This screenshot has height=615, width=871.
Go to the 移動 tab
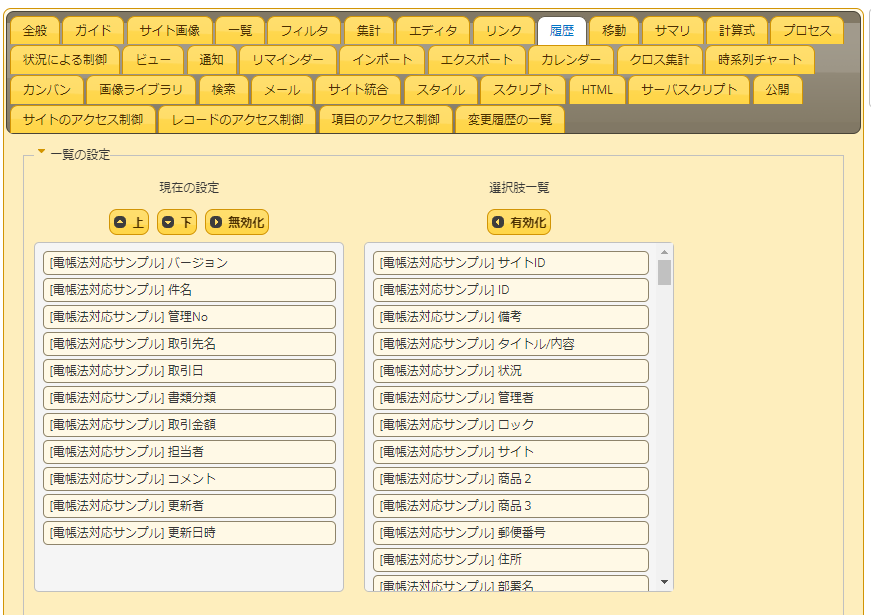pyautogui.click(x=614, y=31)
